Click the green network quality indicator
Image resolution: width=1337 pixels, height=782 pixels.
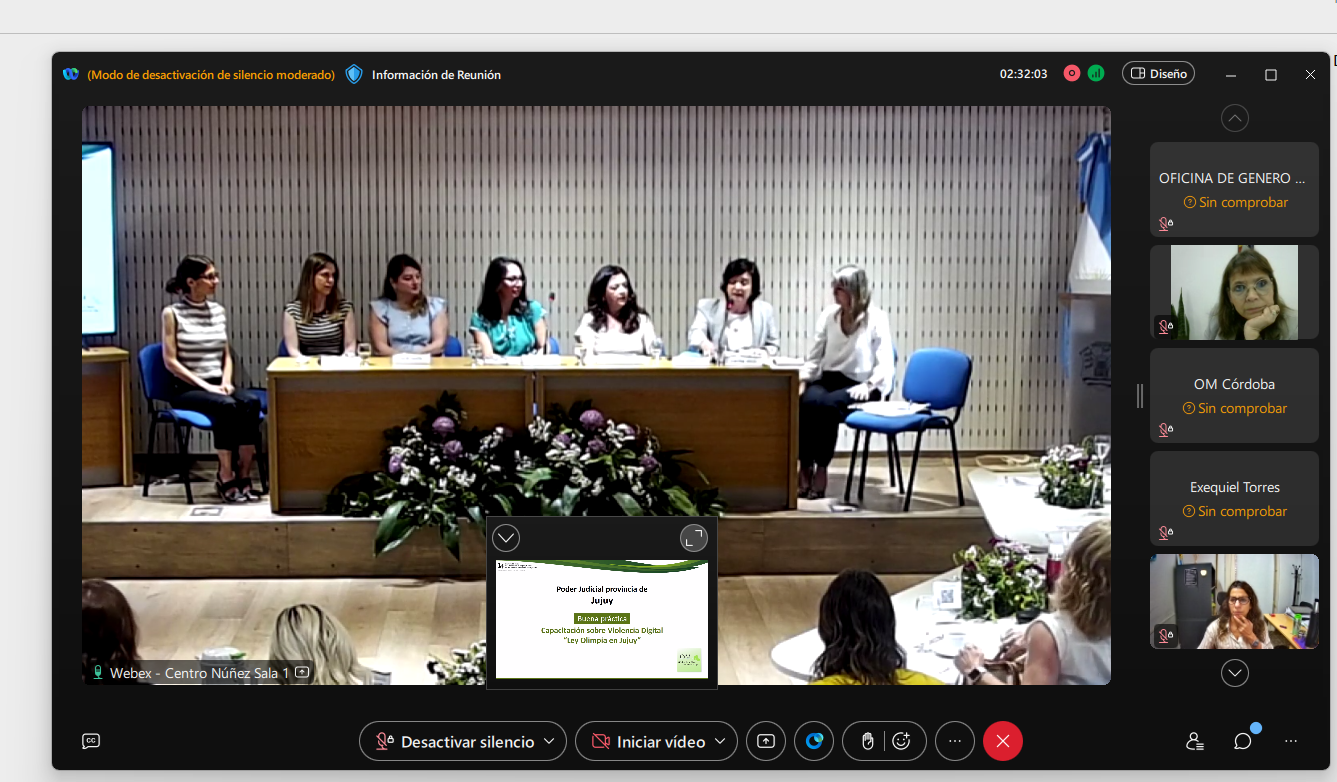(x=1096, y=74)
